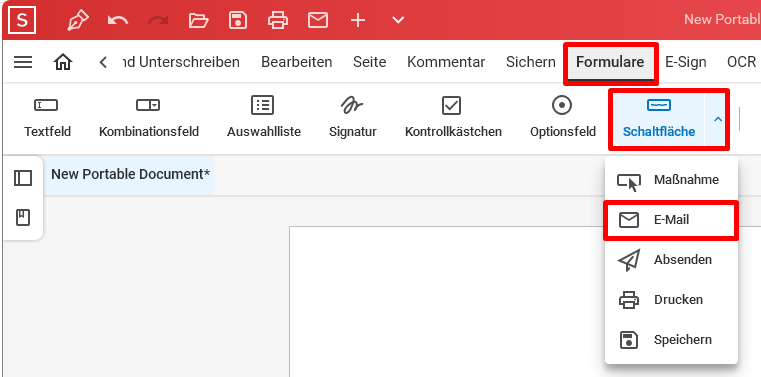Choose Drucken from the dropdown menu
The width and height of the screenshot is (761, 377).
pos(671,300)
